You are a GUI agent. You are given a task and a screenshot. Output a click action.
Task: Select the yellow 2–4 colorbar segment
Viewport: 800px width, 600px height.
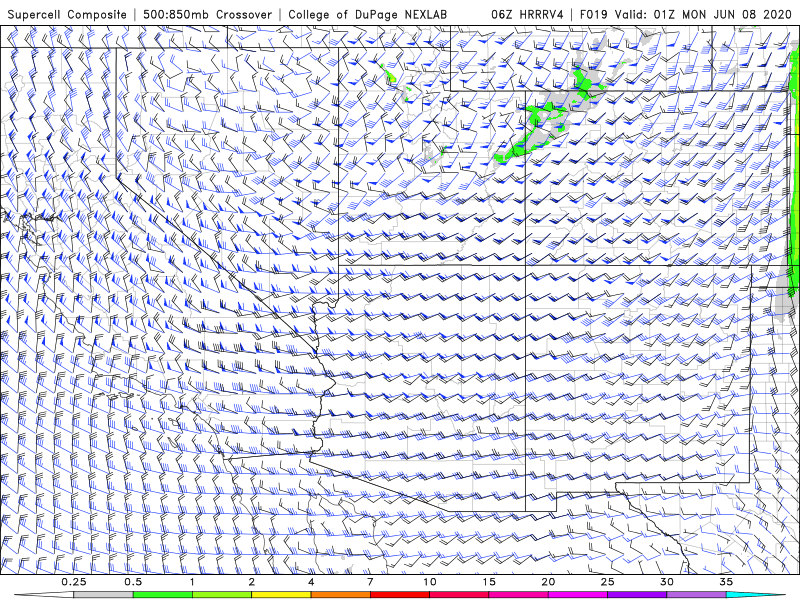pyautogui.click(x=281, y=595)
